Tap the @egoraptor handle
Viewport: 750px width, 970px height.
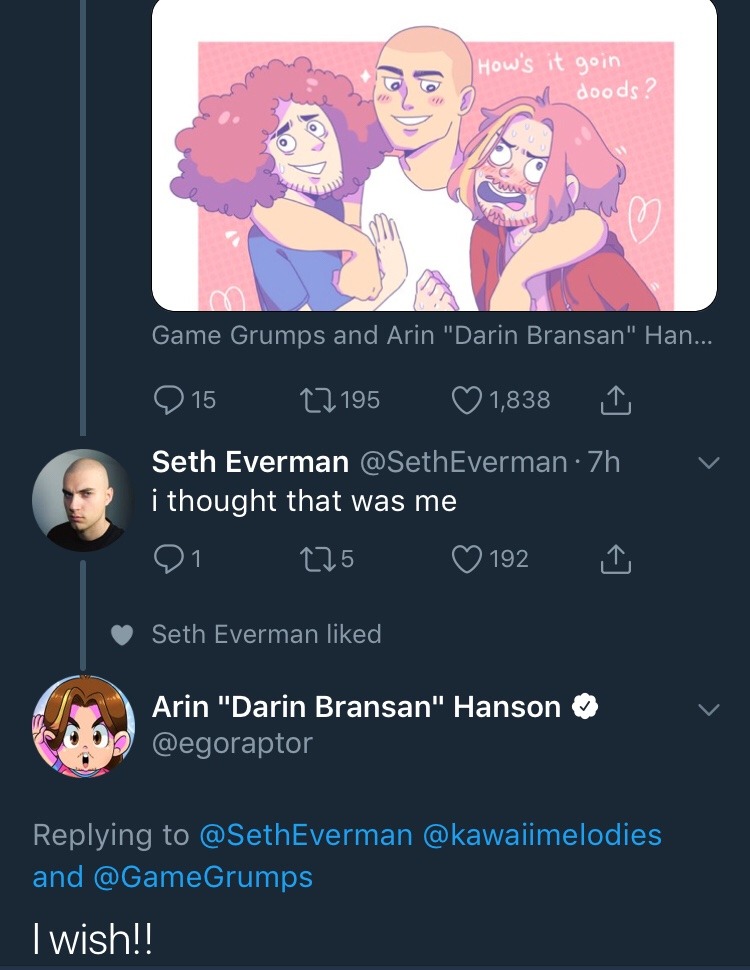pos(232,744)
